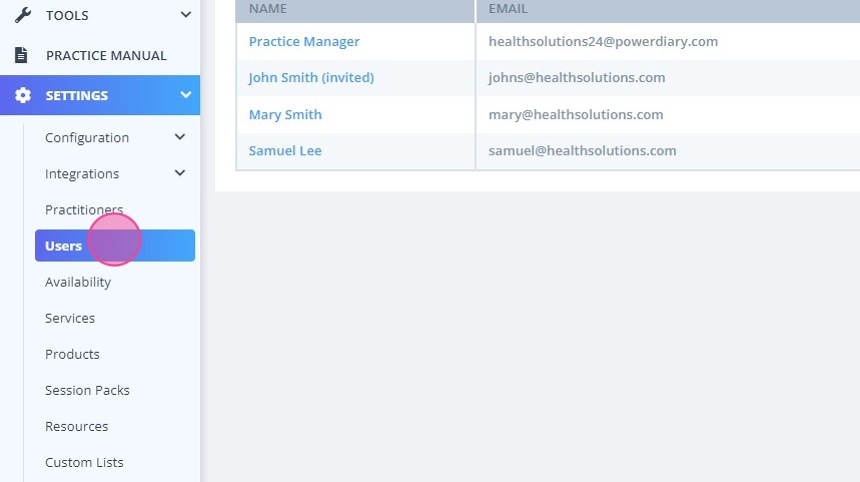Viewport: 860px width, 482px height.
Task: Expand the Tools menu chevron
Action: coord(186,14)
